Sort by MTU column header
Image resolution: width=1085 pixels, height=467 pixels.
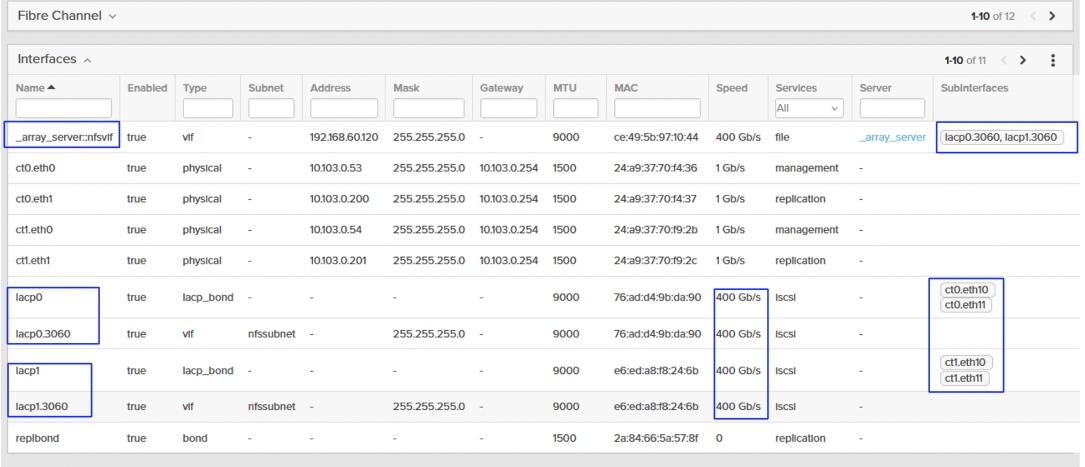[x=565, y=88]
